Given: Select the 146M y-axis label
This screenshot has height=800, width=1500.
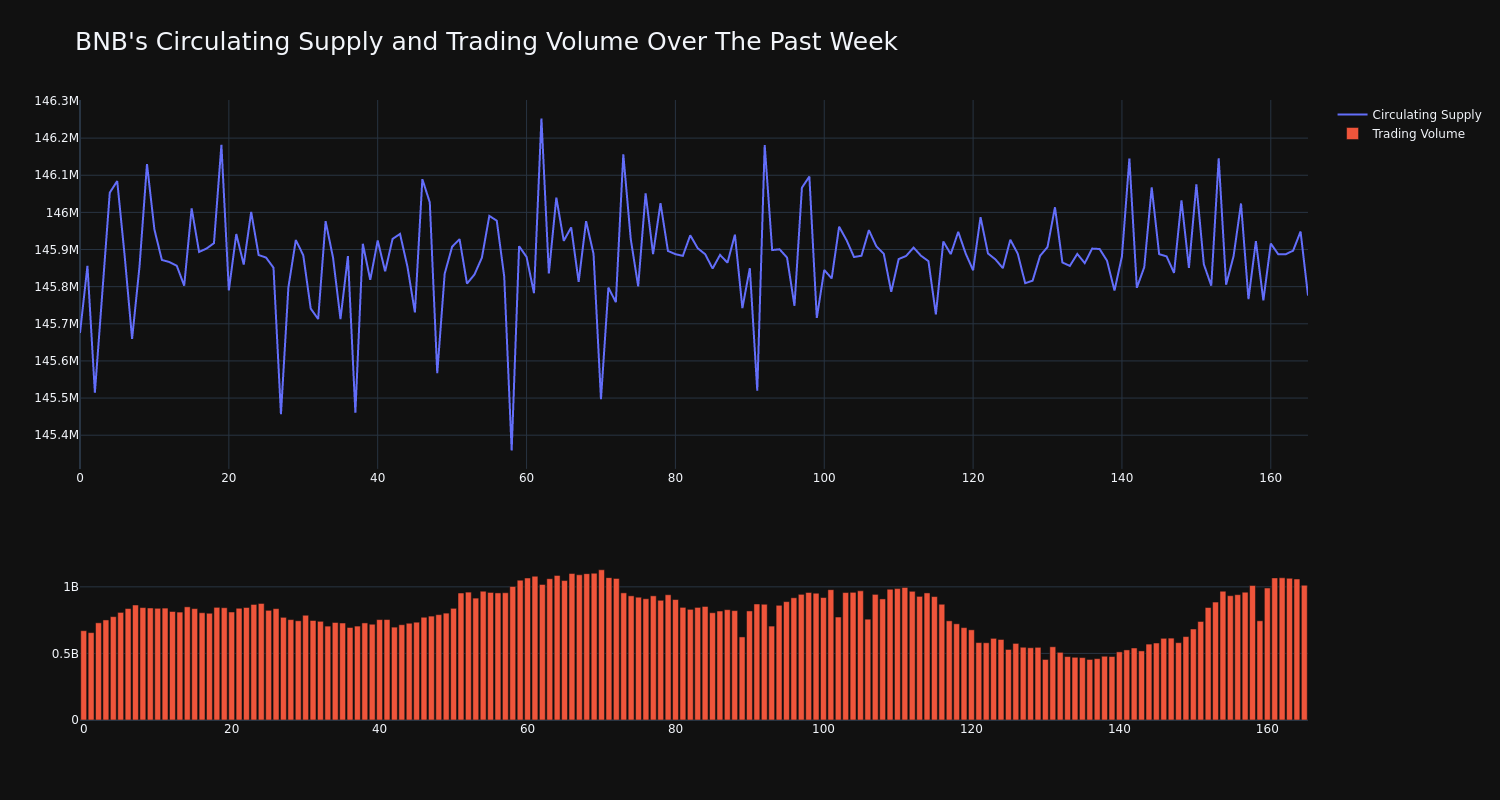Looking at the screenshot, I should [62, 212].
